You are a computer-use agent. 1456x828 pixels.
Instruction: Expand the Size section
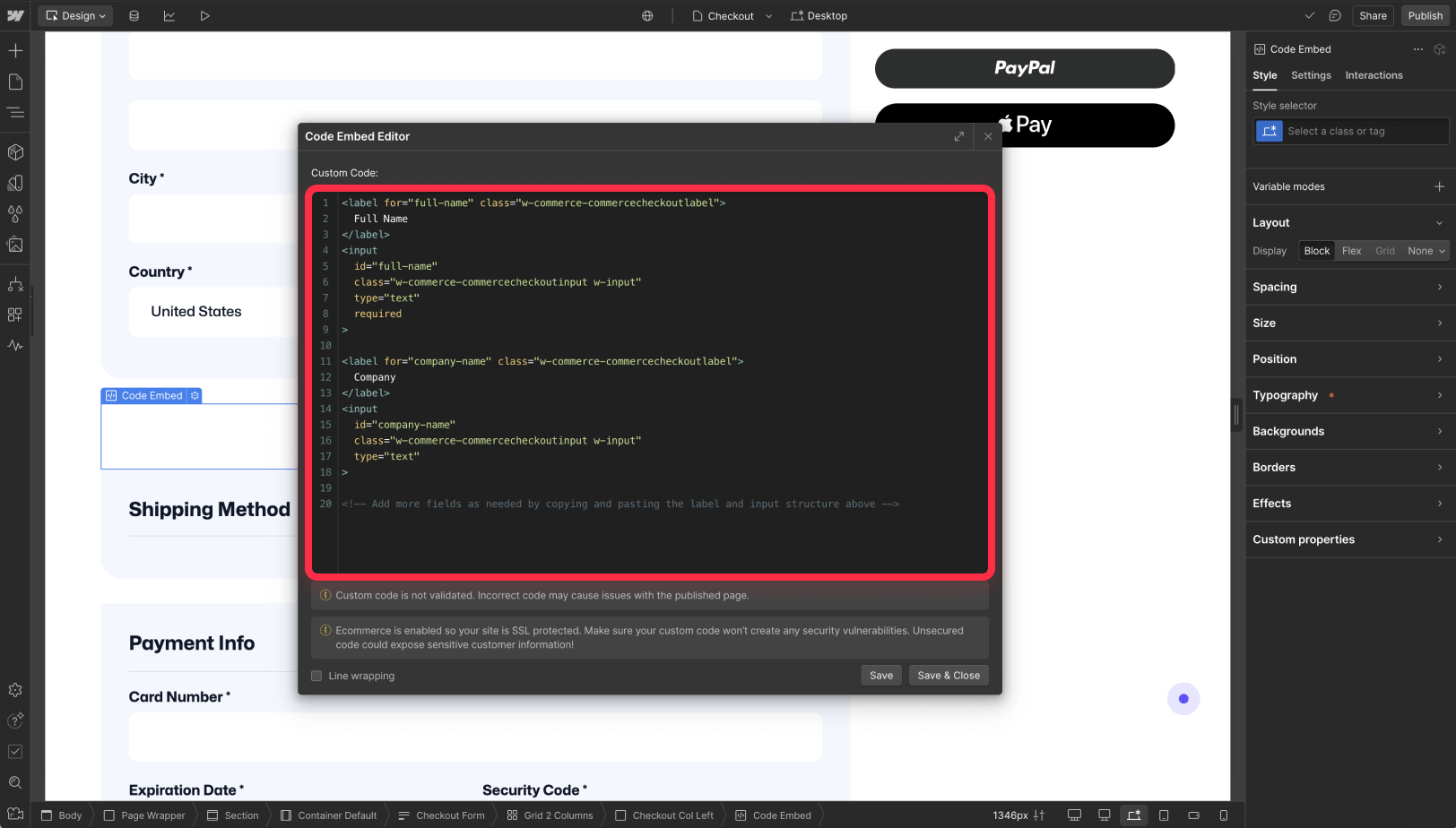pos(1350,323)
